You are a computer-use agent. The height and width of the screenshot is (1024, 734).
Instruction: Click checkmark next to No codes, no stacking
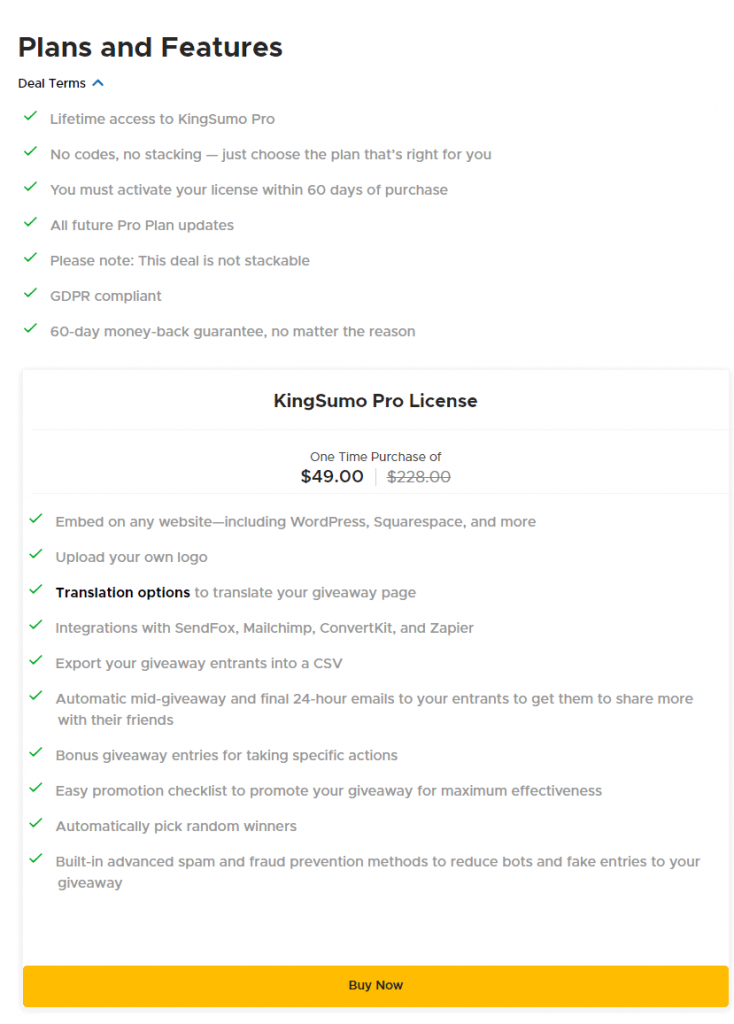click(x=30, y=152)
